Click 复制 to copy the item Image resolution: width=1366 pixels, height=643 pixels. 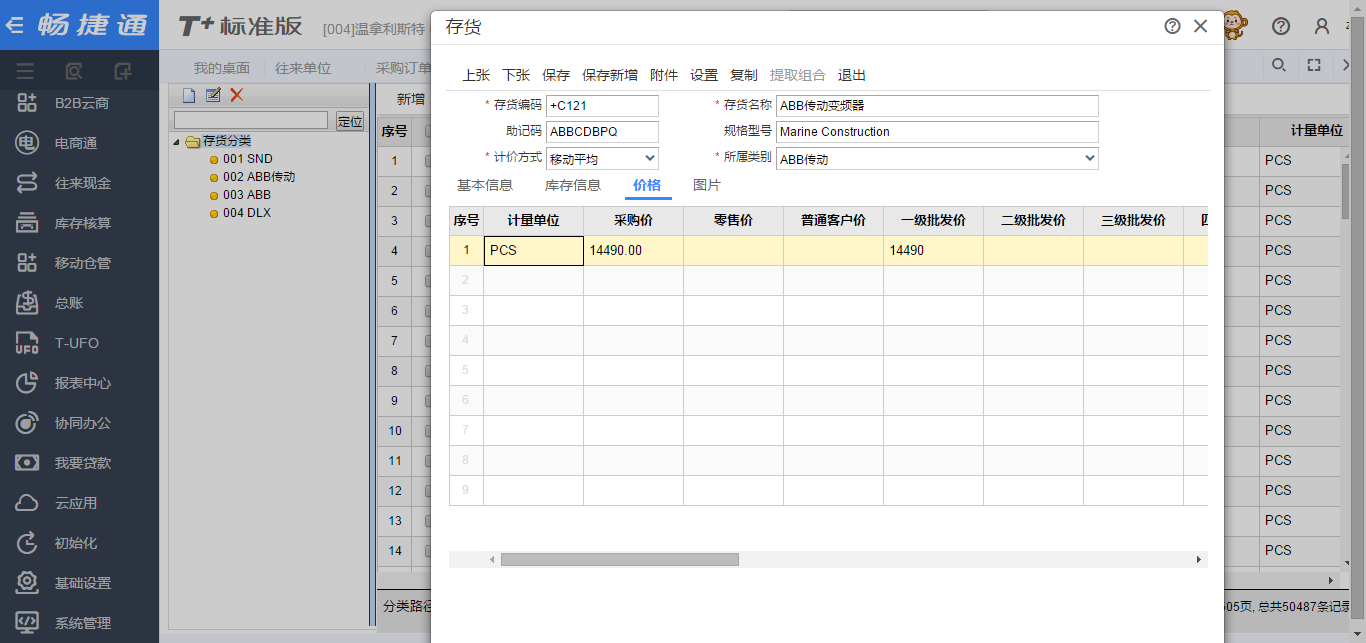click(744, 75)
